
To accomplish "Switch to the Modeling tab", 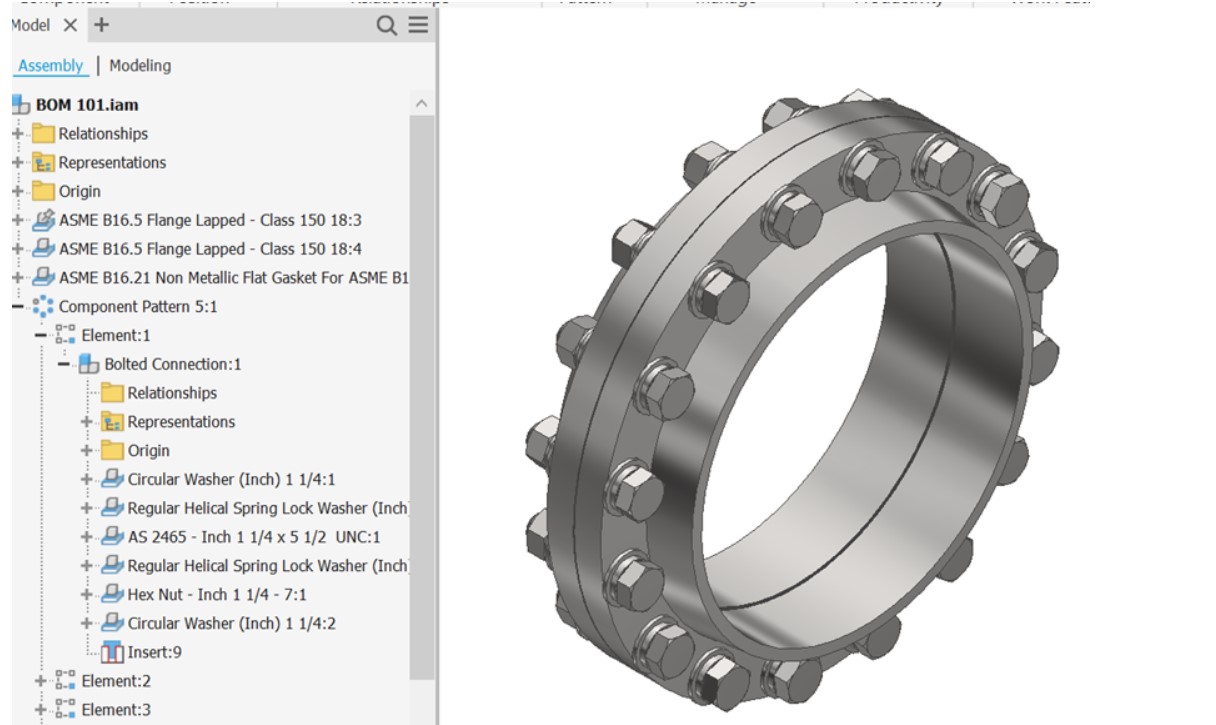I will (x=140, y=66).
